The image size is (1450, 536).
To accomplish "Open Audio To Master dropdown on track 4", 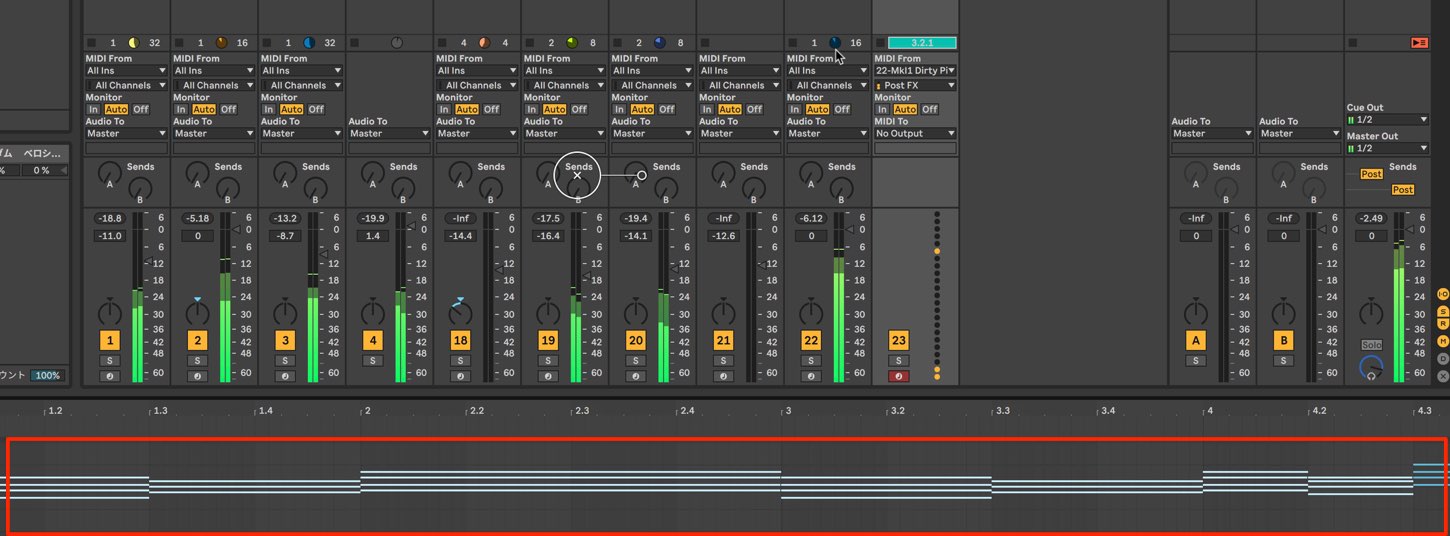I will click(x=389, y=133).
